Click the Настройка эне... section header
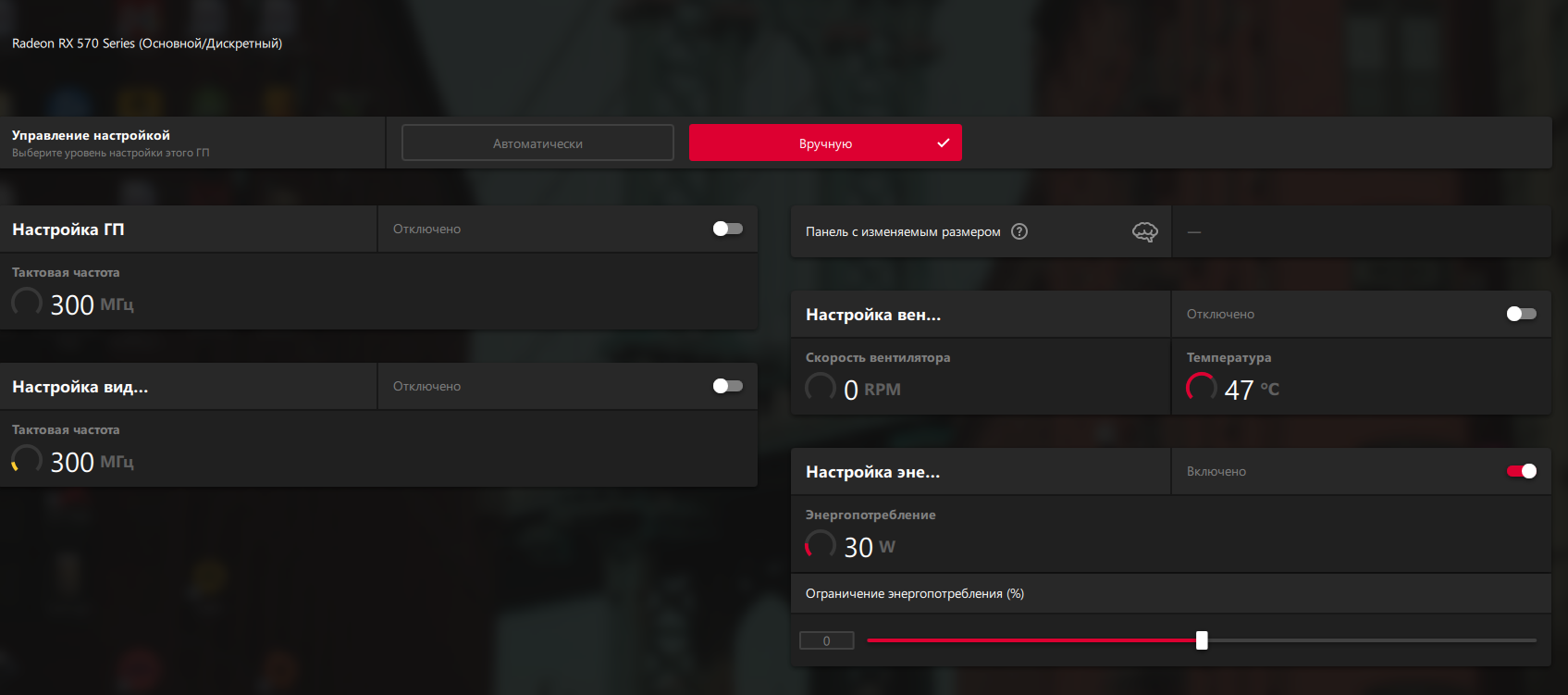Viewport: 1568px width, 695px height. pyautogui.click(x=872, y=472)
